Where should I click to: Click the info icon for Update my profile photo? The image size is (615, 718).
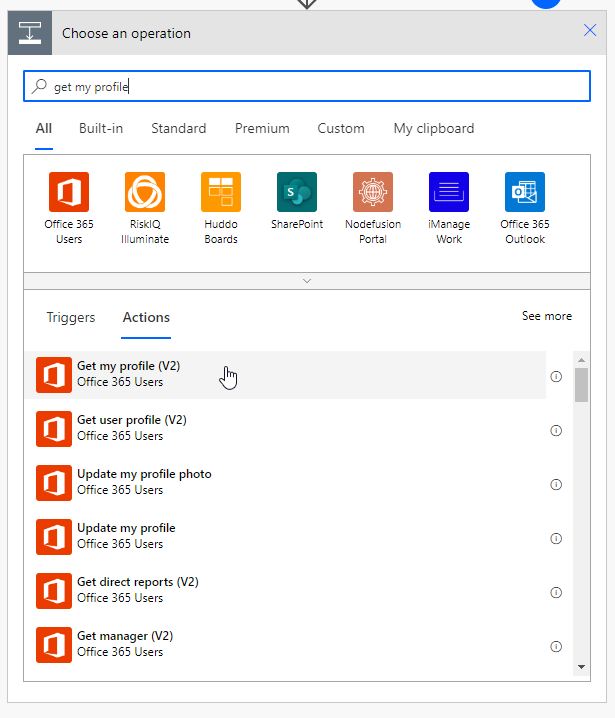556,484
